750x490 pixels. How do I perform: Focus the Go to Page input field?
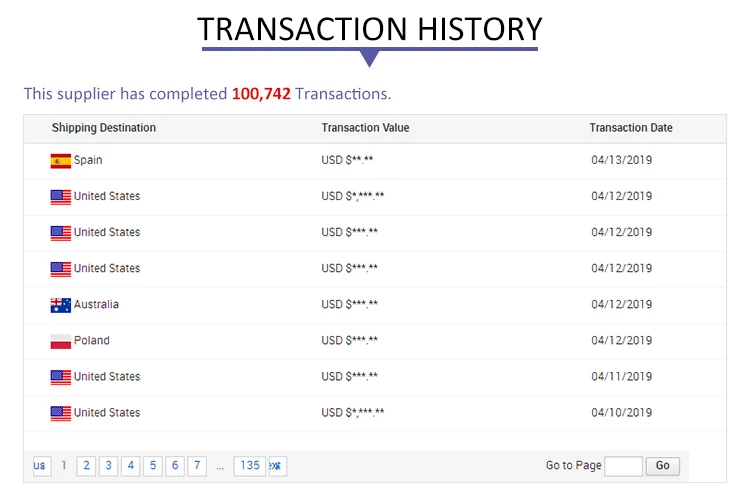pyautogui.click(x=623, y=466)
